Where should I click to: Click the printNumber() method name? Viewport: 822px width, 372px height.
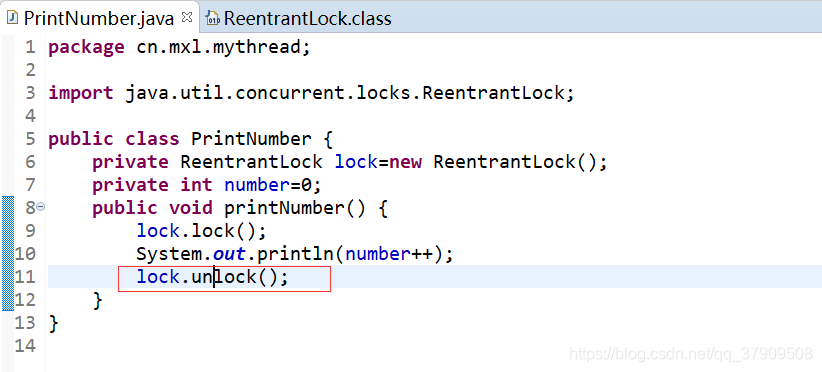pos(295,208)
